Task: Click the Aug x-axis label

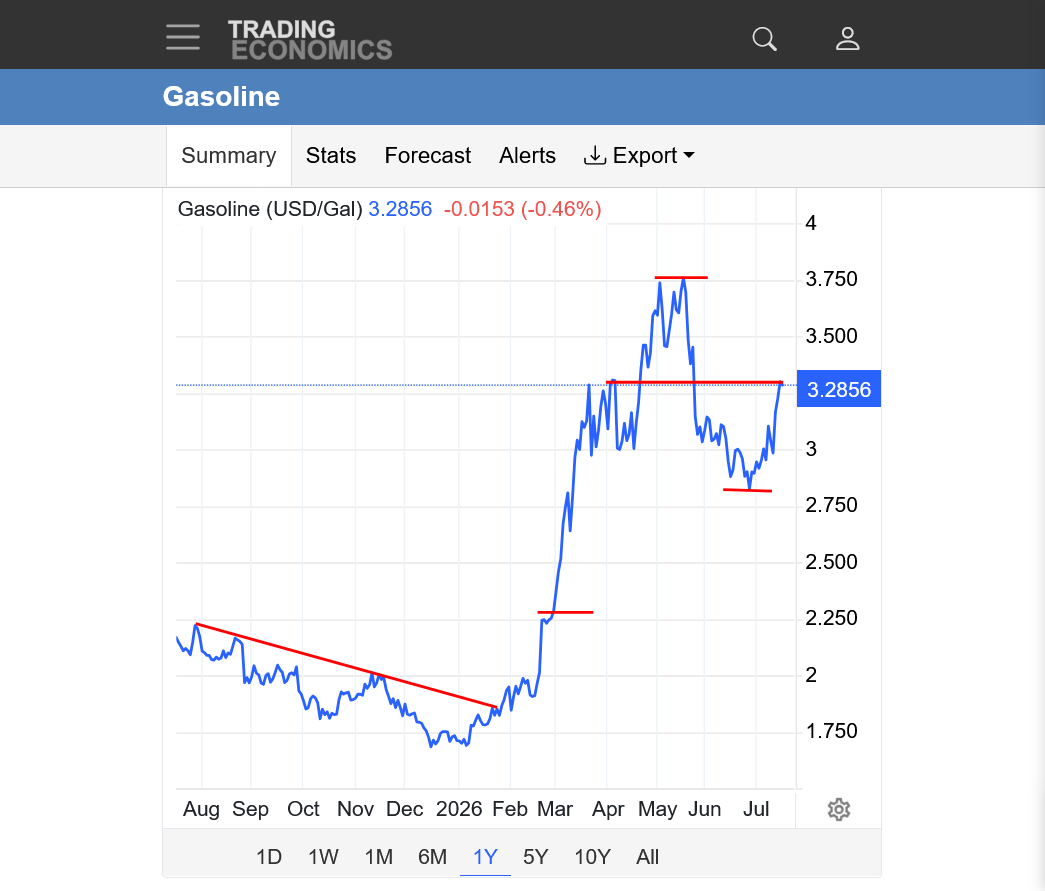Action: click(201, 809)
